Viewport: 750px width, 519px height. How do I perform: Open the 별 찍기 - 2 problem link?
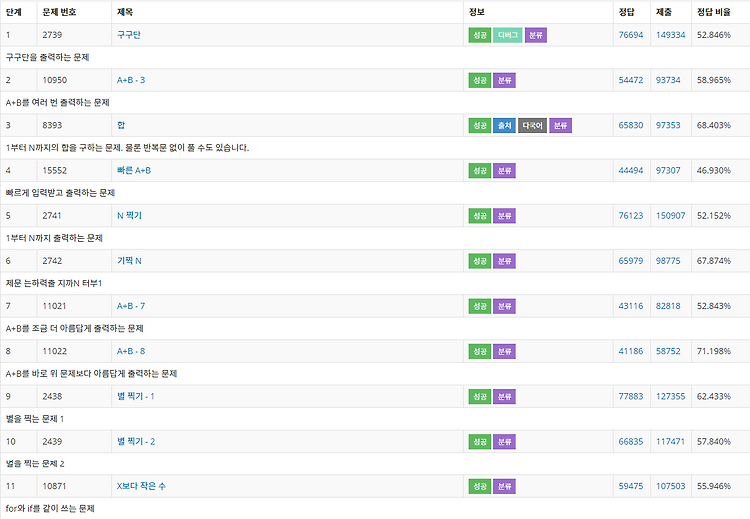pos(136,442)
